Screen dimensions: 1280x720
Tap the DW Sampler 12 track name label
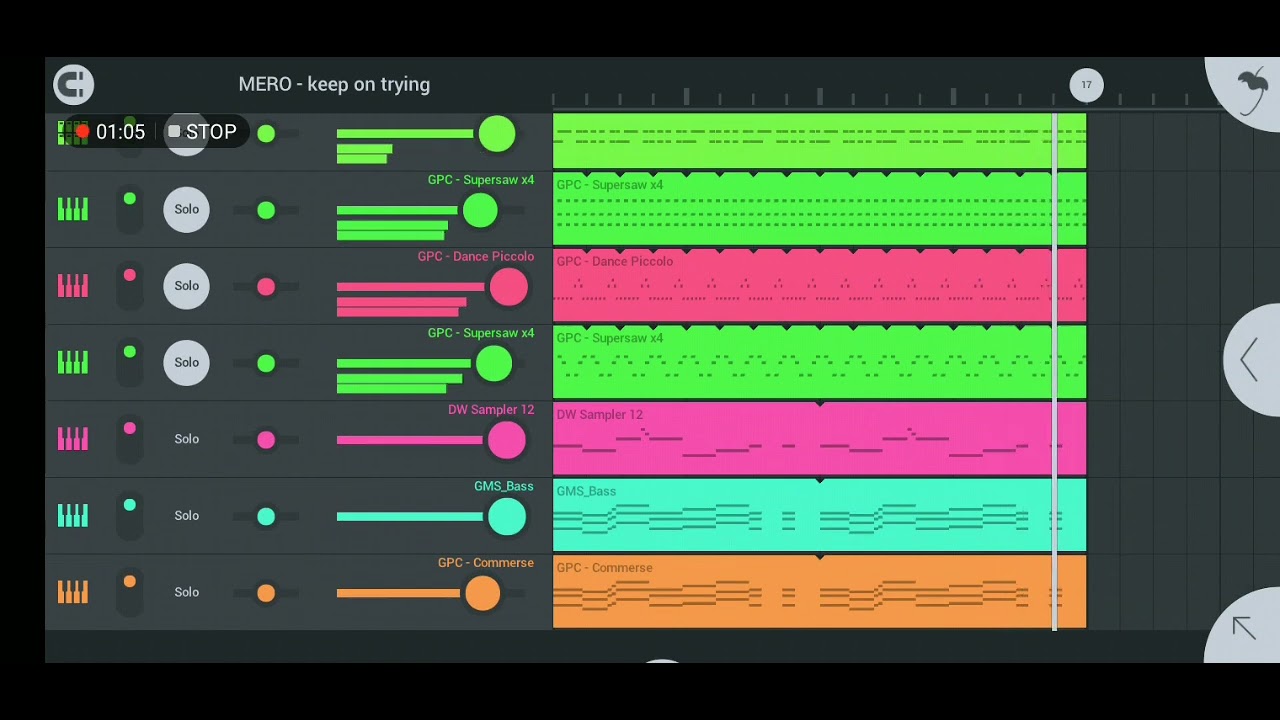click(x=491, y=410)
